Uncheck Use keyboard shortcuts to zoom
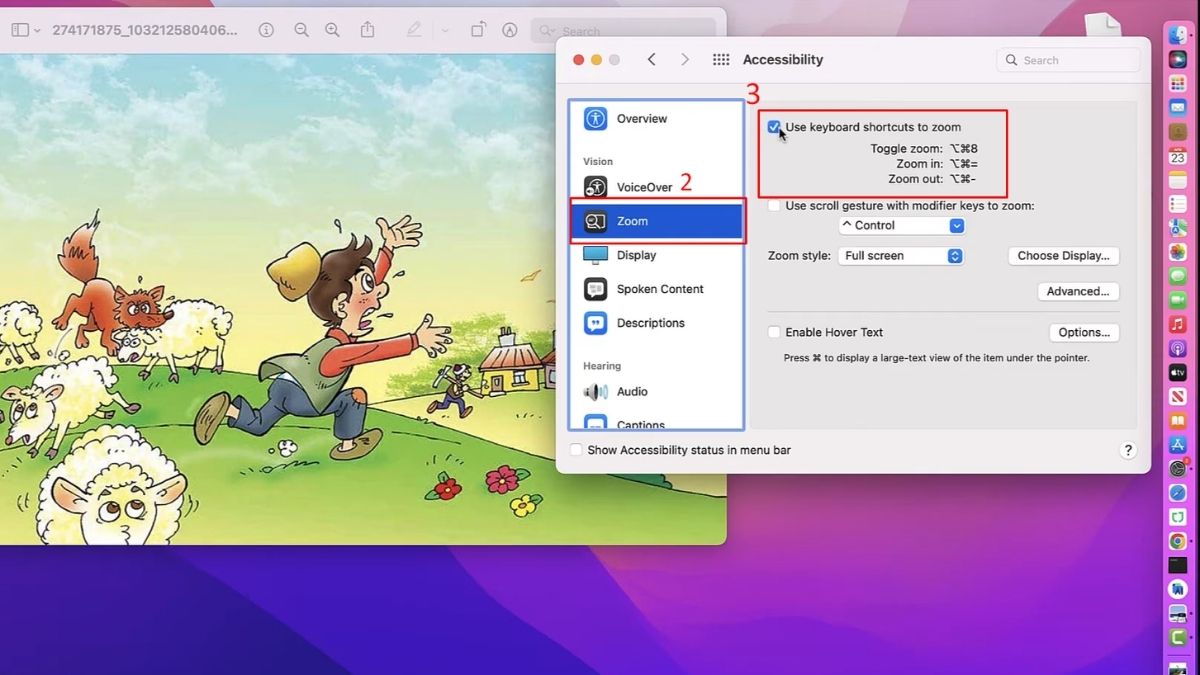The width and height of the screenshot is (1200, 675). [774, 127]
